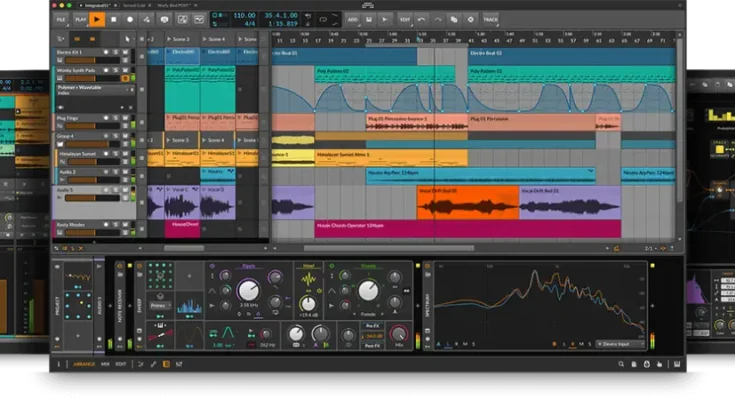
Task: Click the large filter frequency knob
Action: (247, 290)
